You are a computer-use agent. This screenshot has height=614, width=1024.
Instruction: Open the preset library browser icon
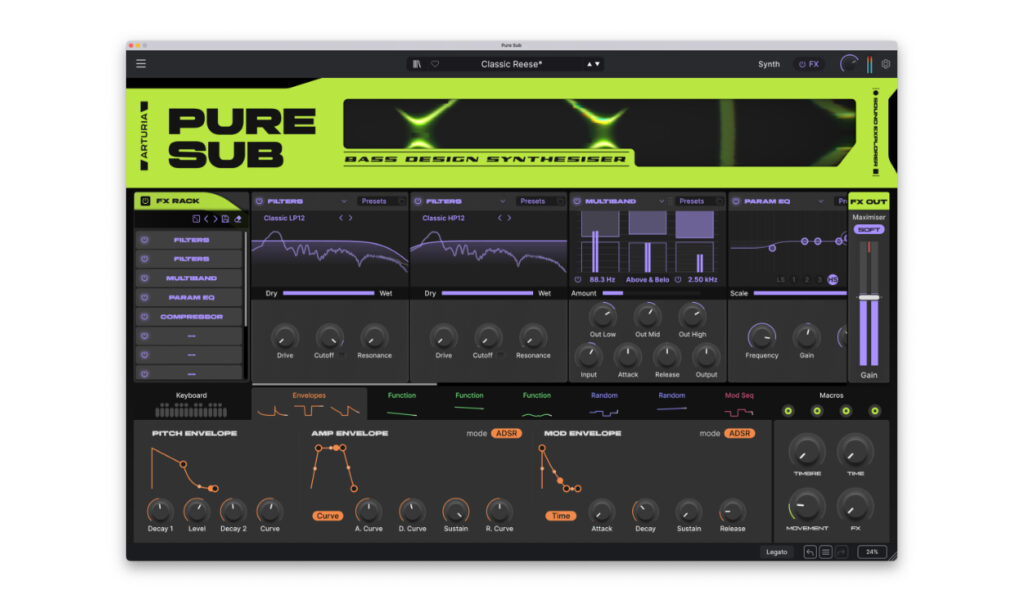click(417, 64)
